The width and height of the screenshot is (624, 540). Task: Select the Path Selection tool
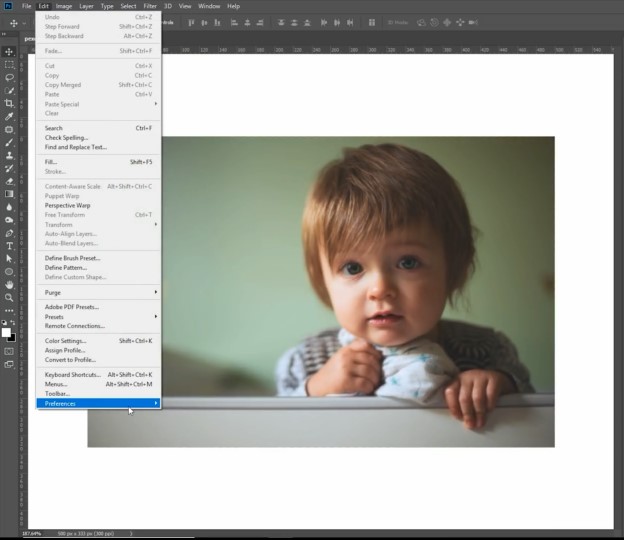(9, 259)
